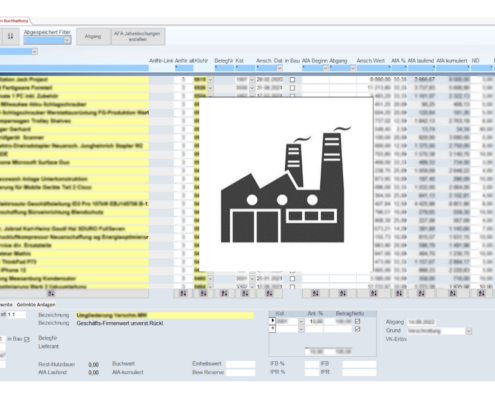Switch to the Buchhaltung tab
This screenshot has width=495, height=400.
(x=14, y=21)
